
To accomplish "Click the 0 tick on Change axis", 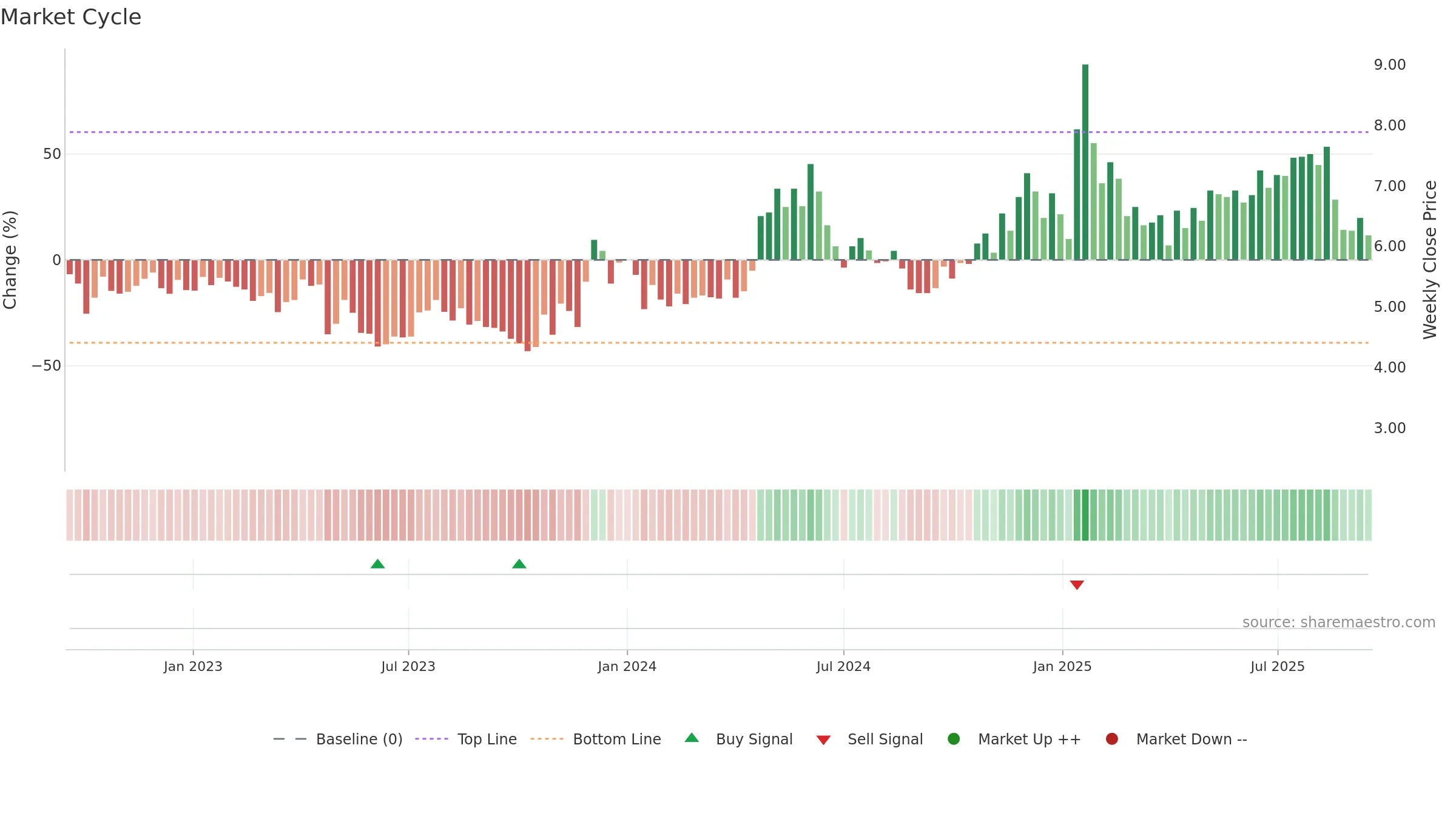I will [x=57, y=260].
